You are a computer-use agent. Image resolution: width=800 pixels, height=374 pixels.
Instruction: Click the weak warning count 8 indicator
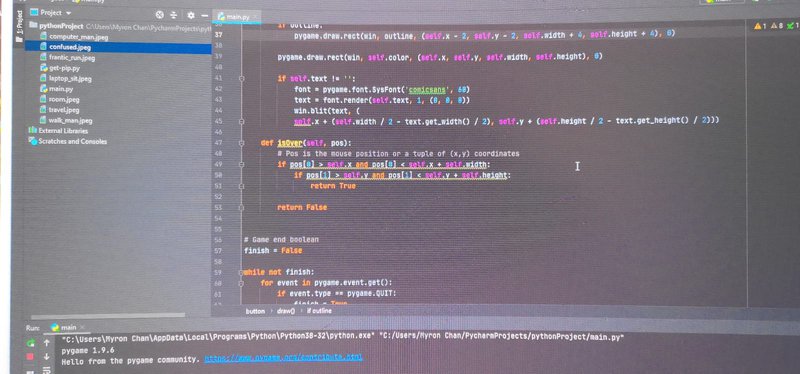pyautogui.click(x=776, y=27)
